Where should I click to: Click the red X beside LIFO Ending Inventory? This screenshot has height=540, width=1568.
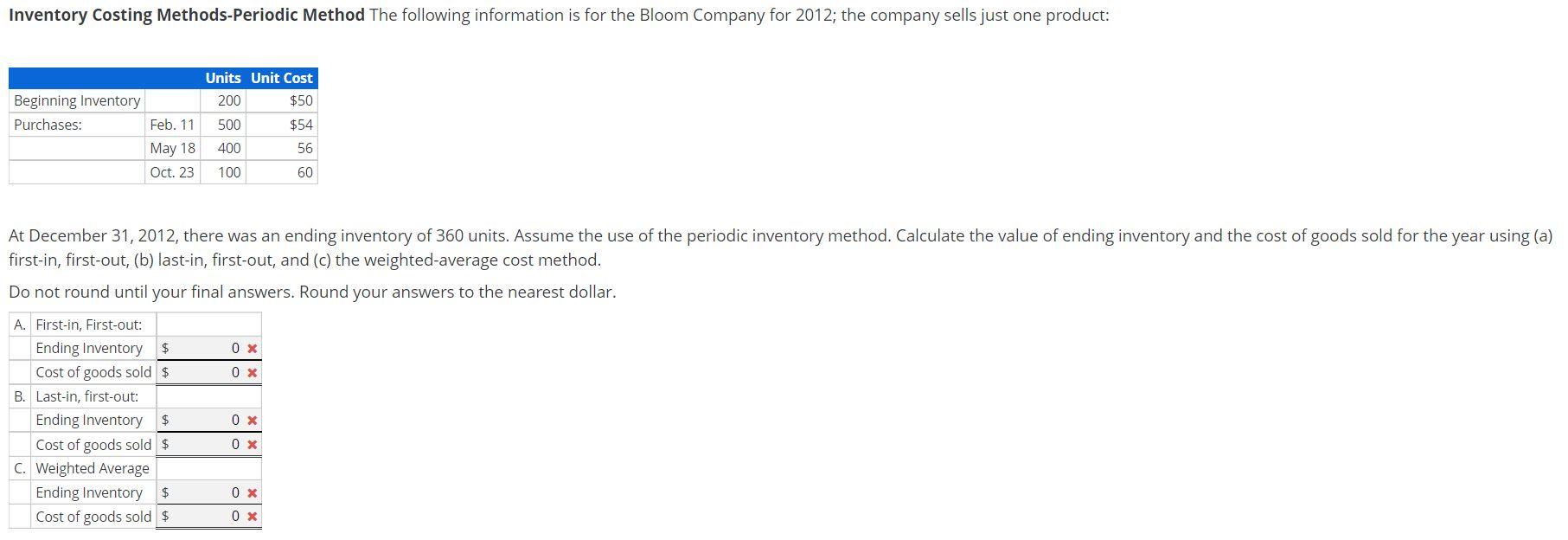click(251, 420)
